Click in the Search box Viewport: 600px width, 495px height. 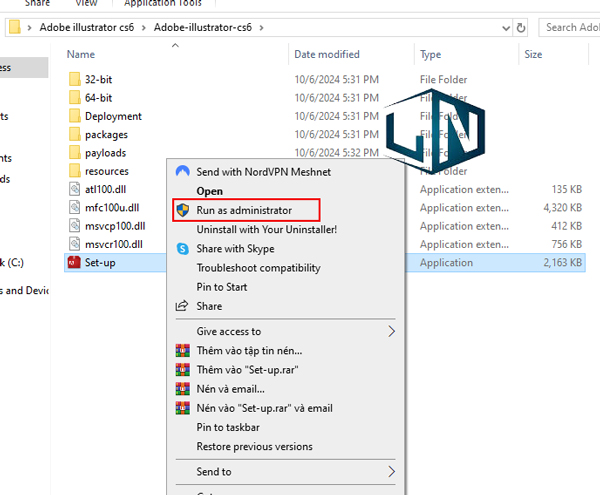click(570, 28)
